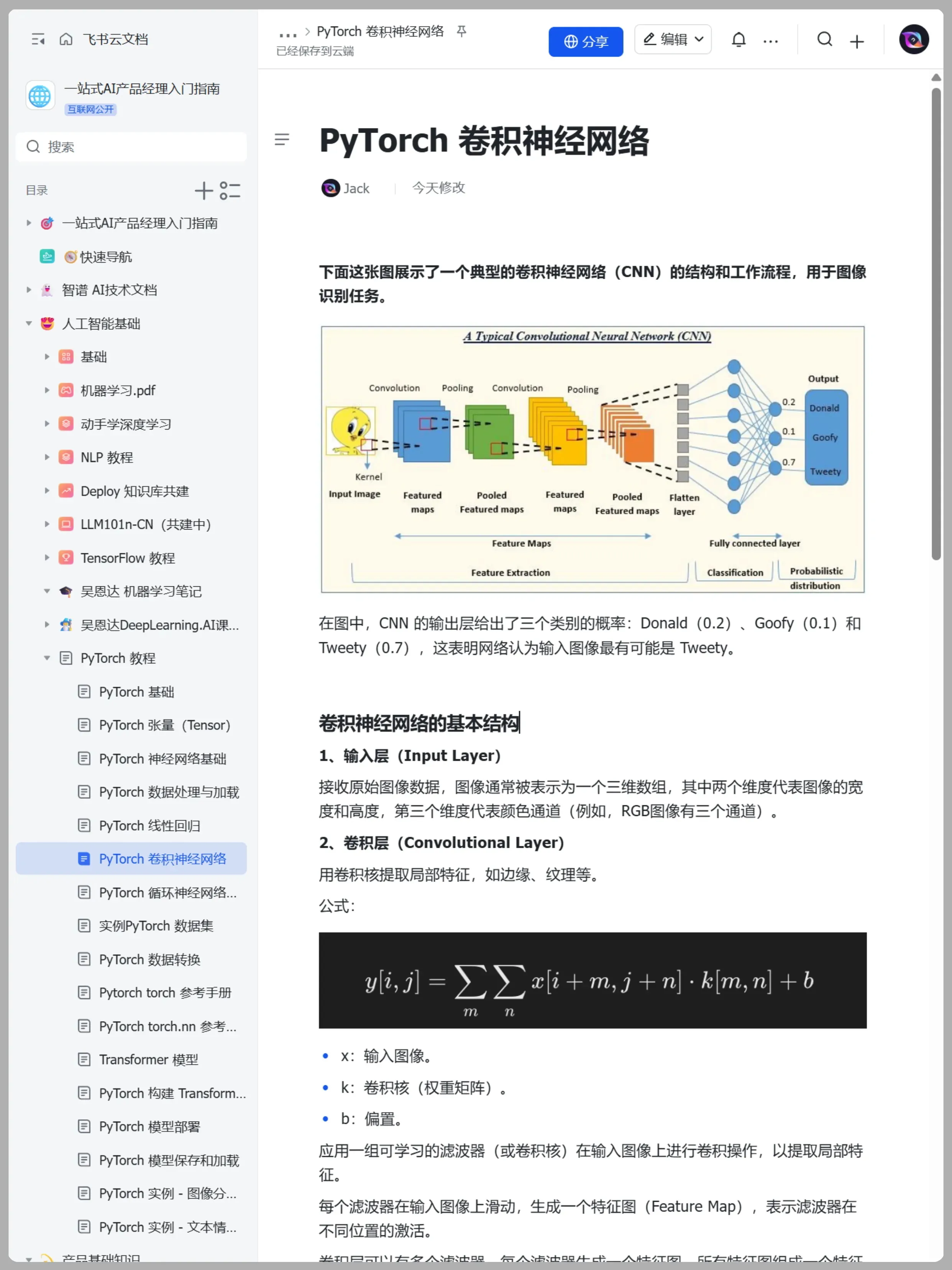Collapse the left sidebar panel

tap(38, 39)
